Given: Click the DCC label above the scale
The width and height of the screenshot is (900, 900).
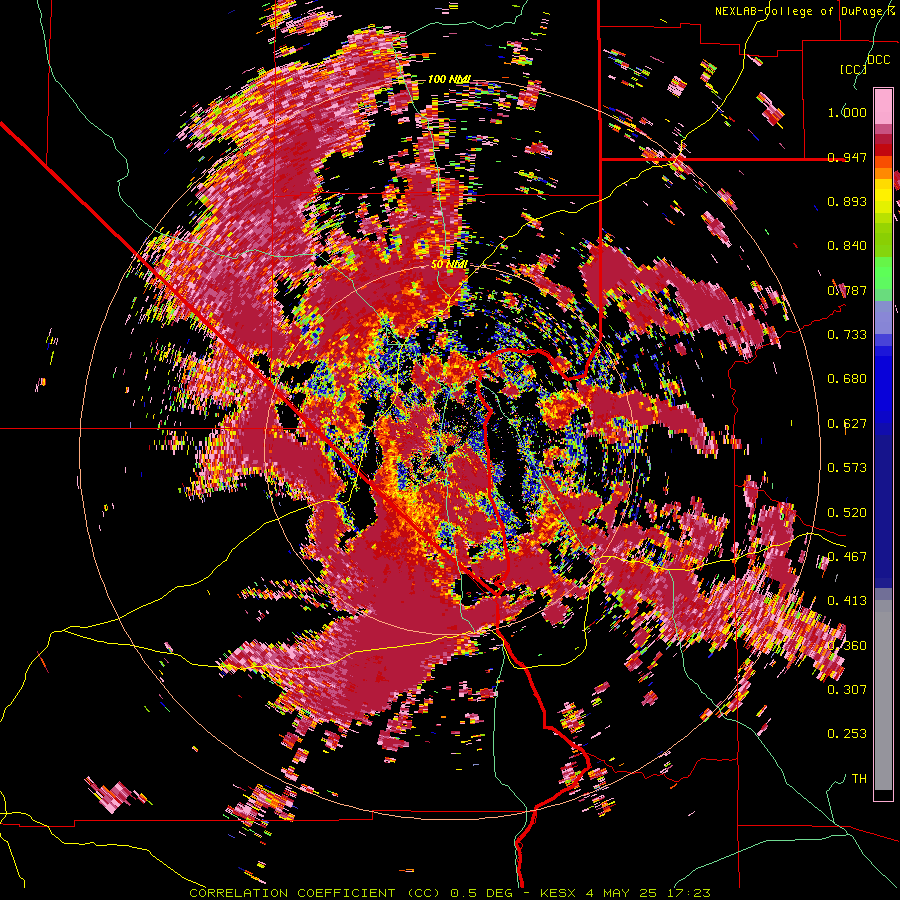Looking at the screenshot, I should click(879, 59).
